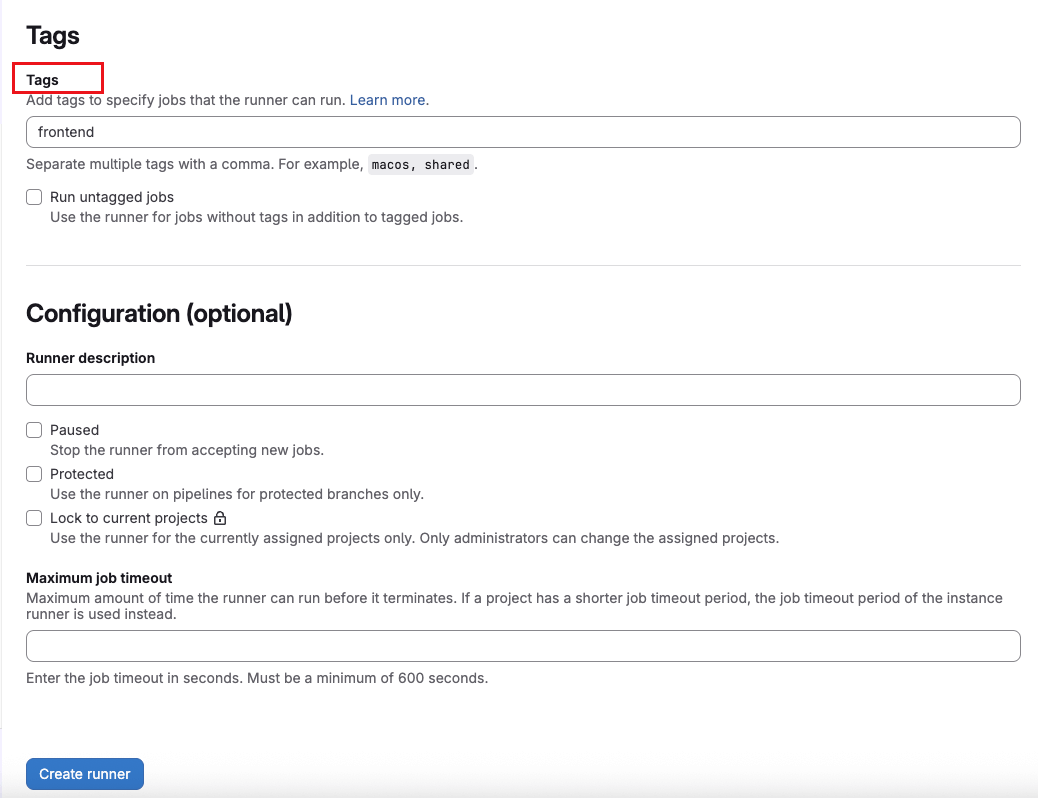Select the Maximum job timeout input box

tap(522, 646)
